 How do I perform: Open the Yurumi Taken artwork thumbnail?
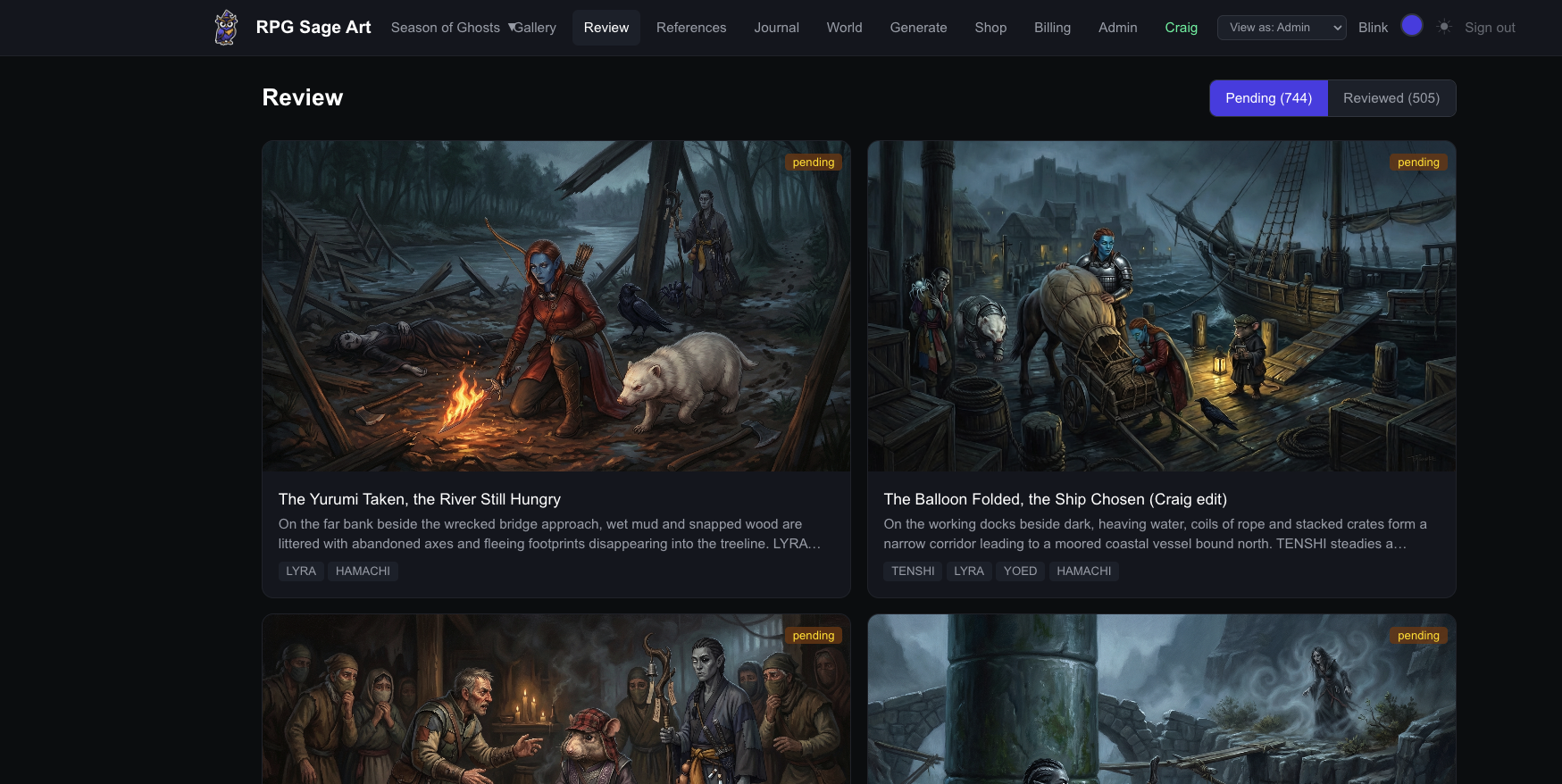tap(555, 306)
